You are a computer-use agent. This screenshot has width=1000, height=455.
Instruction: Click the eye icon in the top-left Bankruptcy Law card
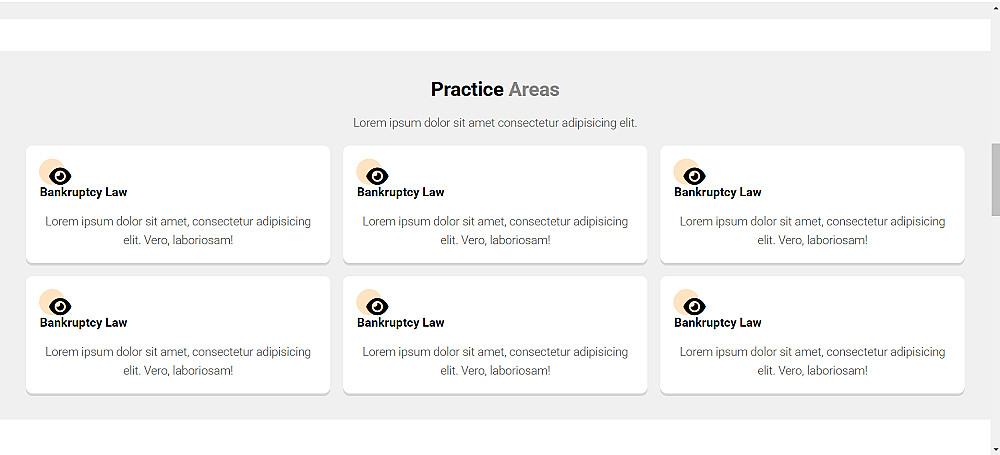pos(60,176)
